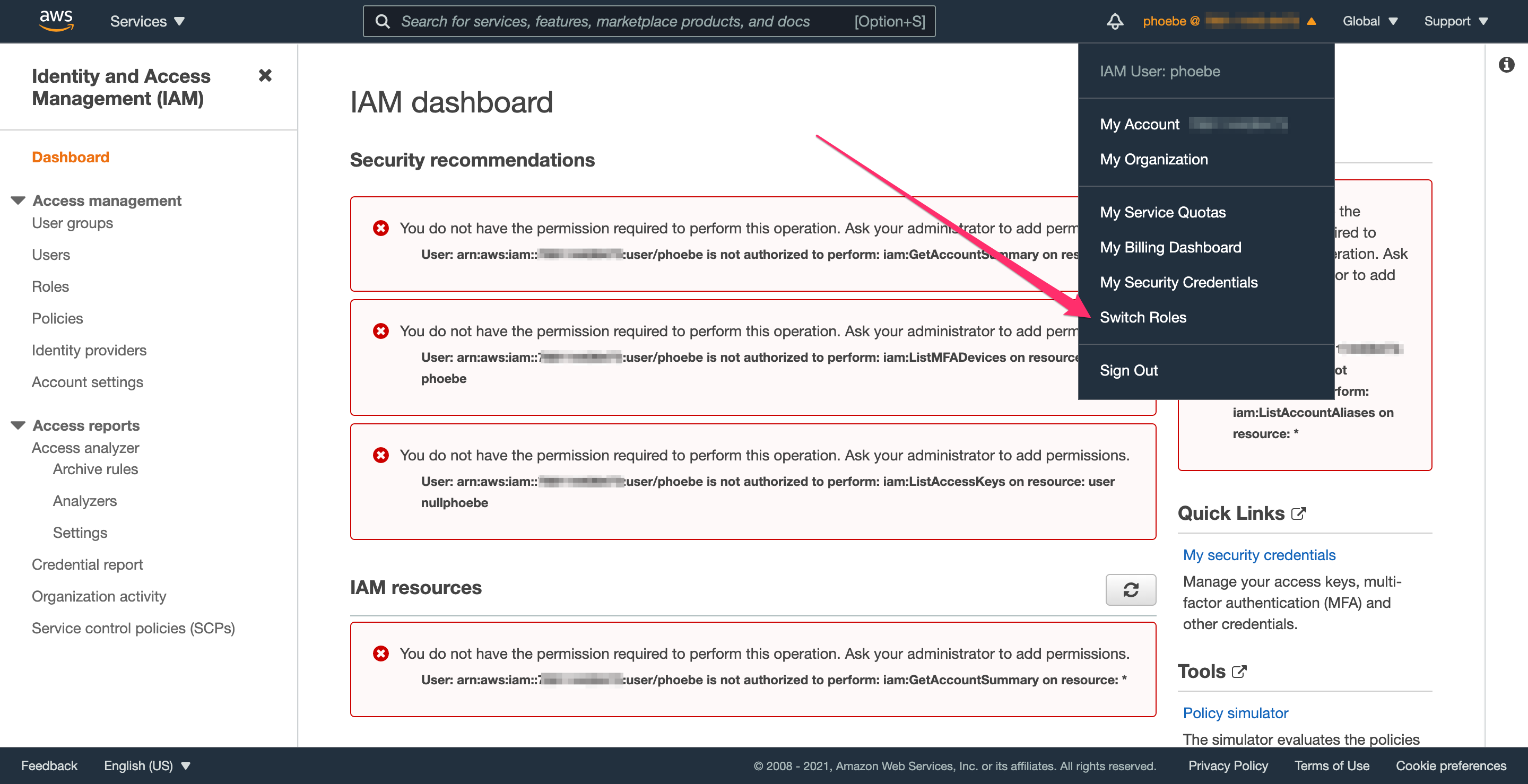
Task: Open Policies in sidebar
Action: pyautogui.click(x=57, y=318)
